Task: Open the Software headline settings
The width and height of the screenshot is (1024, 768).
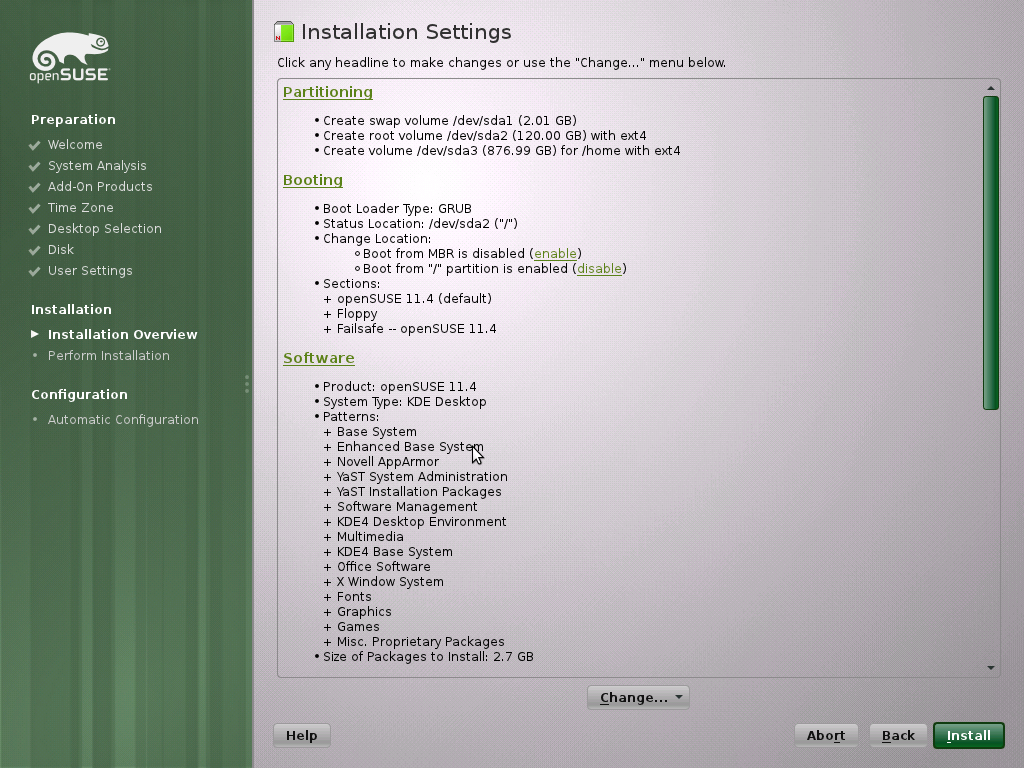Action: pos(319,359)
